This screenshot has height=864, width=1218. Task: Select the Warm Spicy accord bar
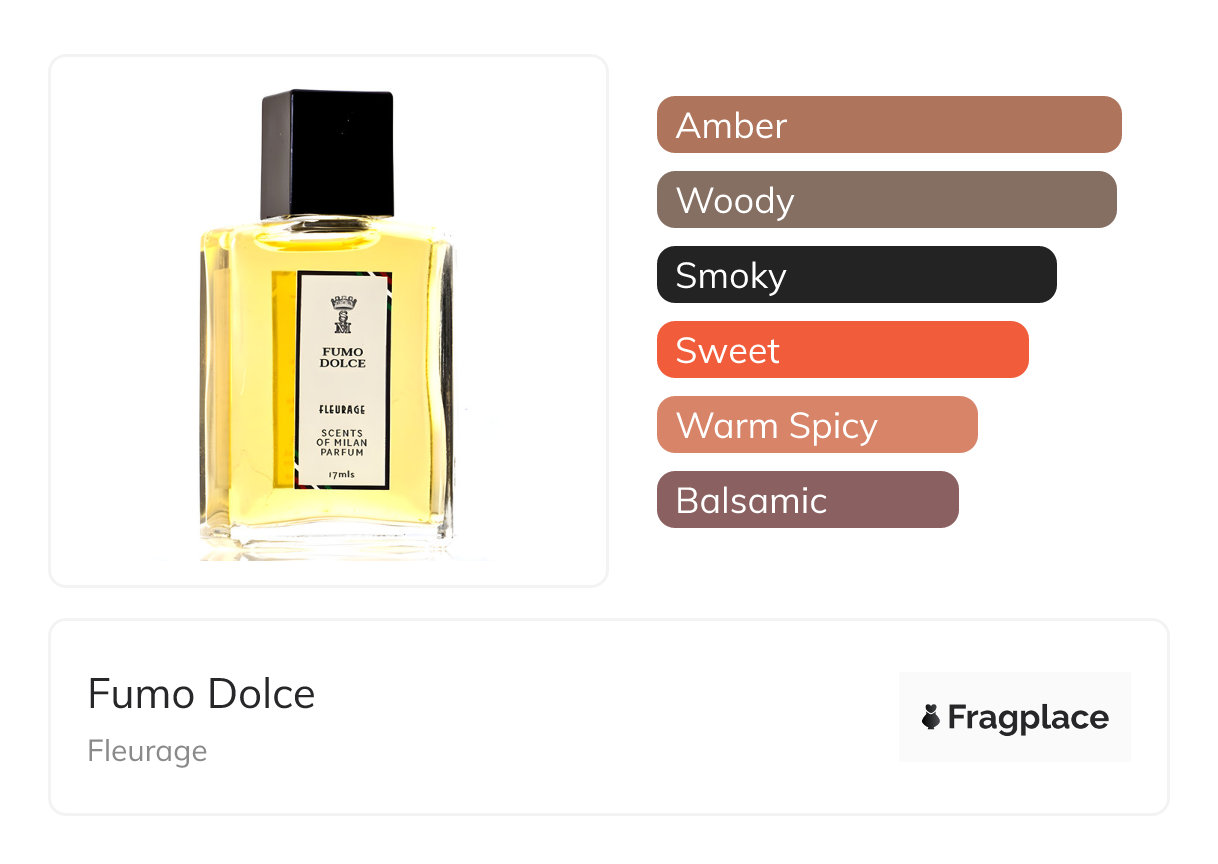[817, 425]
